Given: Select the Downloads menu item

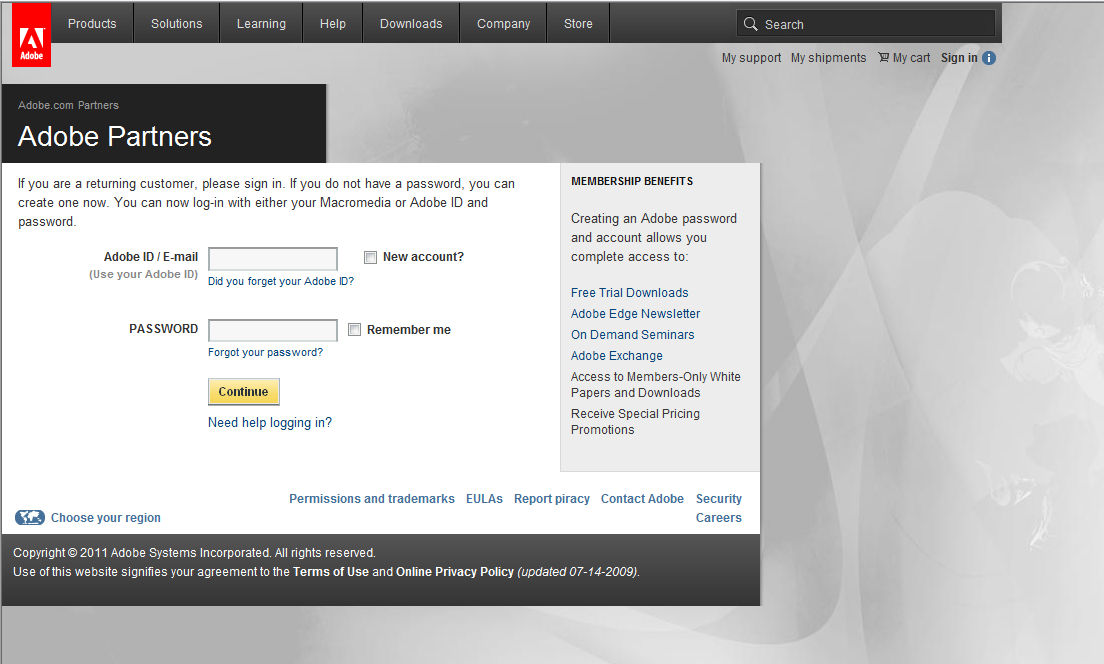Looking at the screenshot, I should click(x=410, y=23).
